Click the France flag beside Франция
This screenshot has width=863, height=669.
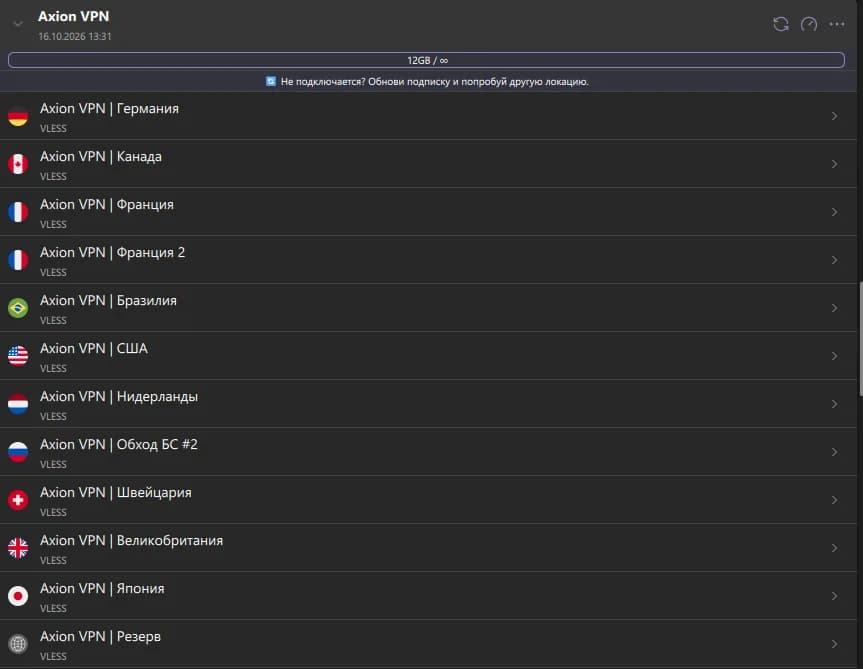(x=18, y=212)
